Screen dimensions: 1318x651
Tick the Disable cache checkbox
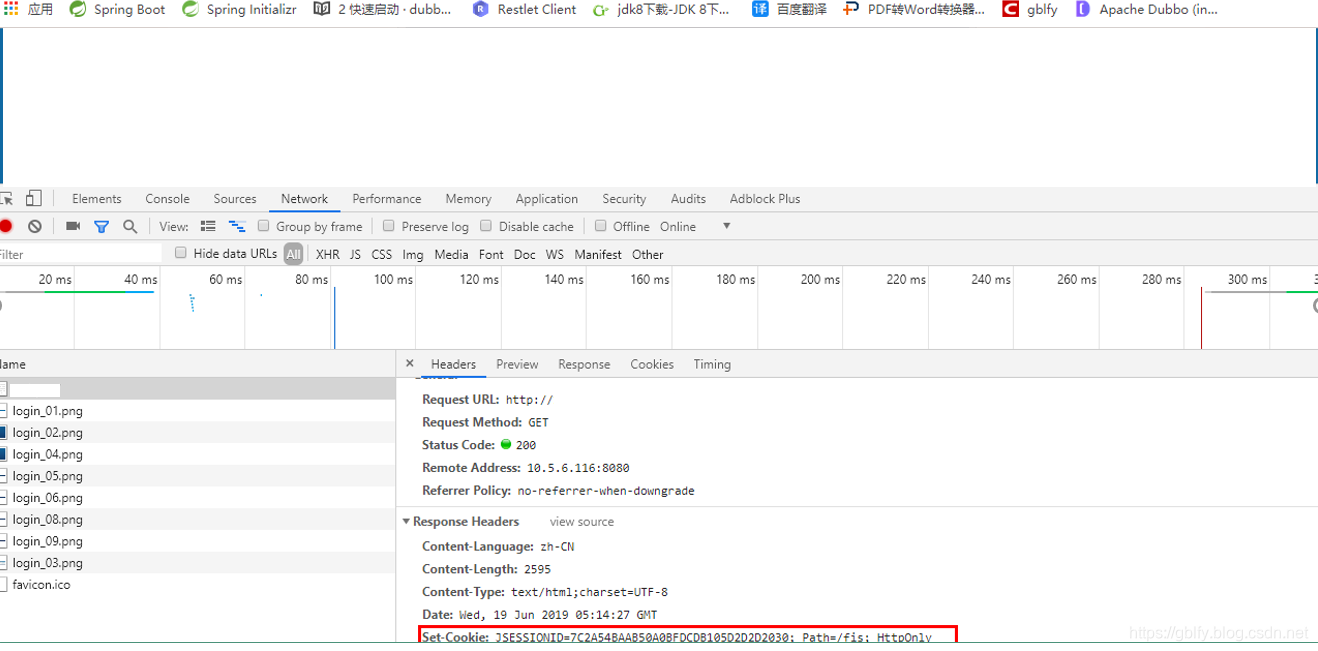[486, 226]
